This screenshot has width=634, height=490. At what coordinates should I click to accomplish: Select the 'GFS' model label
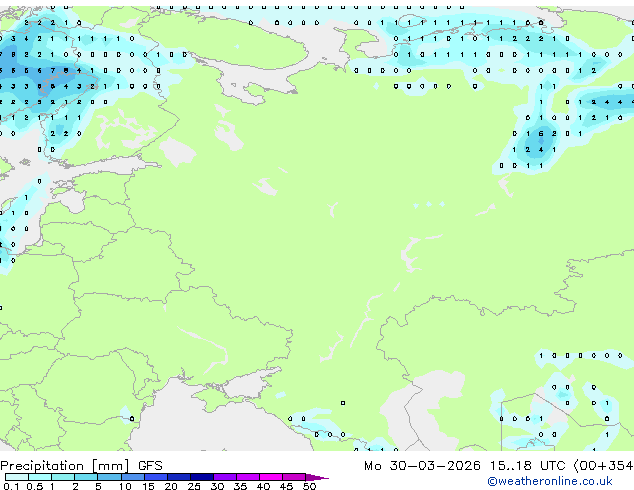pos(150,466)
